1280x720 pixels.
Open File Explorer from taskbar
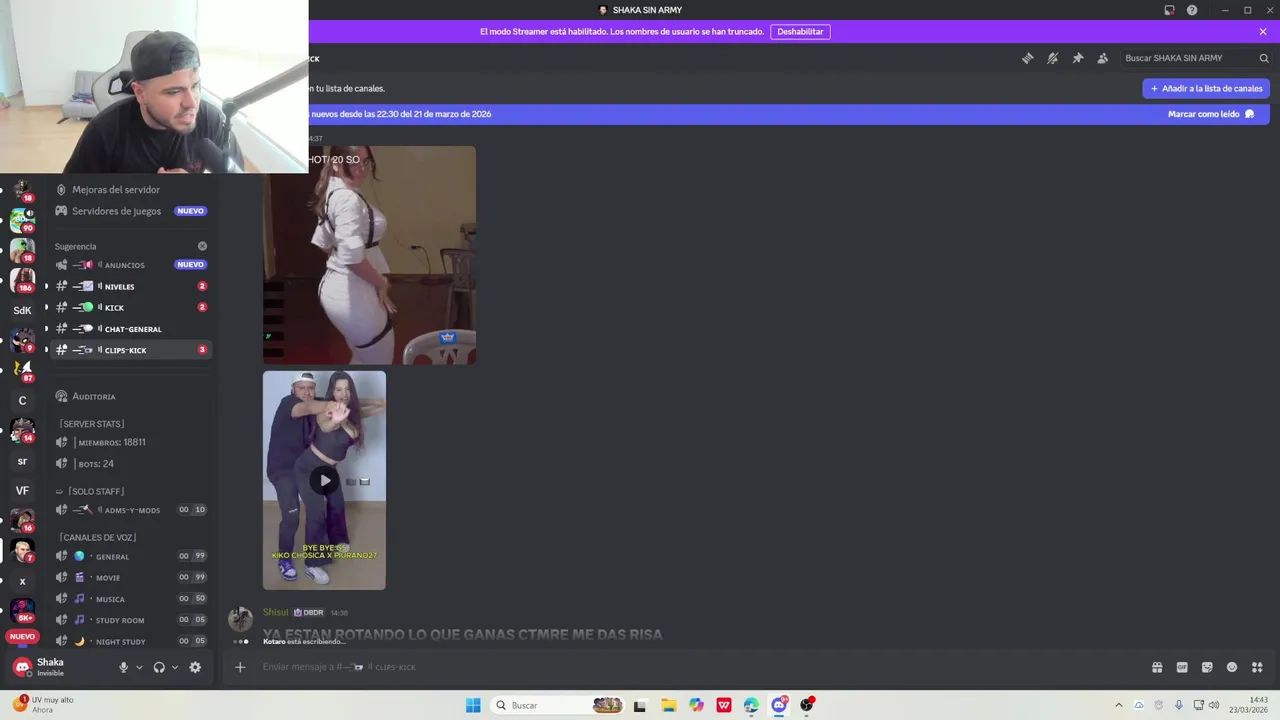point(668,705)
